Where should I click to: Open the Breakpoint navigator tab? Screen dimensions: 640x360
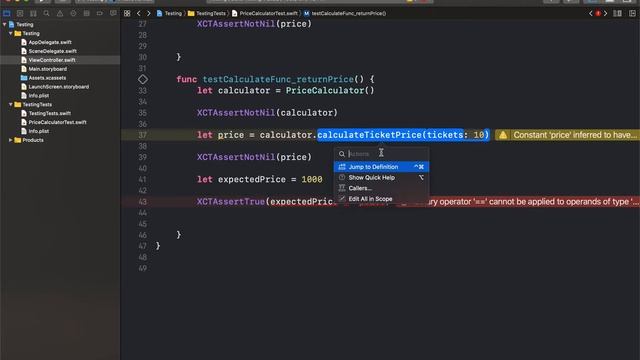coord(100,13)
